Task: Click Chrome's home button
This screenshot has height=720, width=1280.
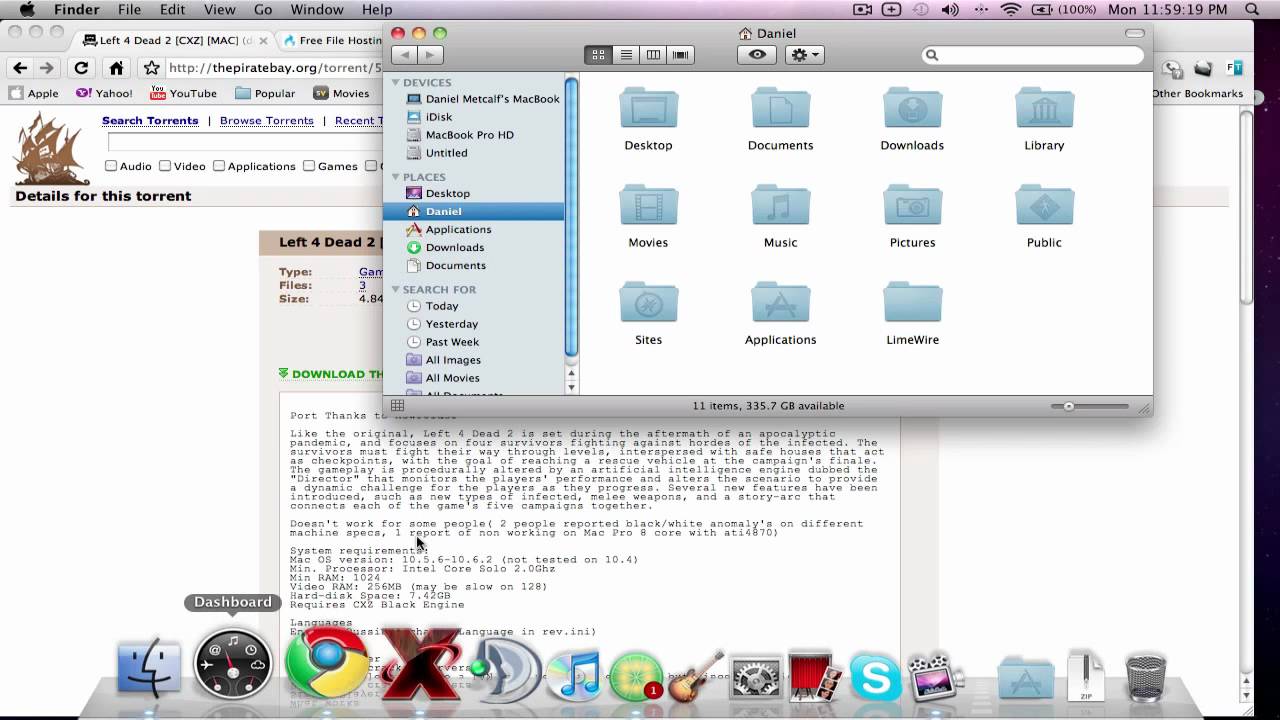Action: 116,68
